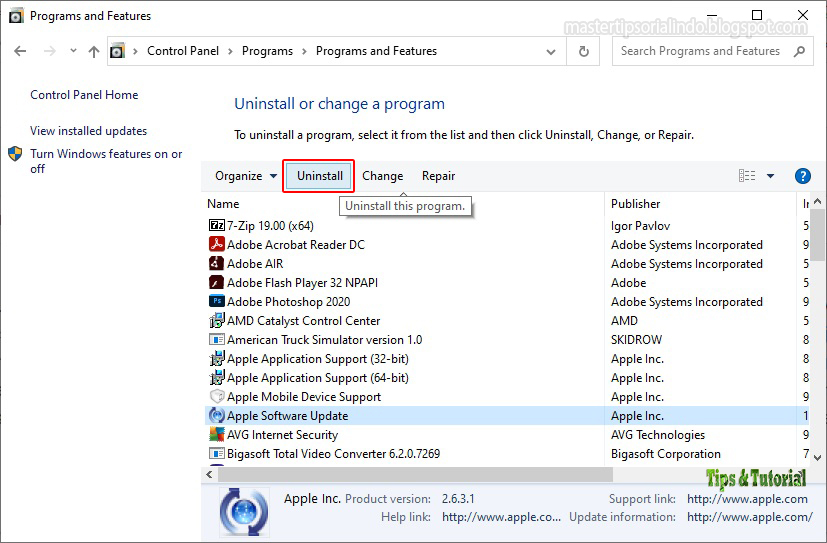Click the Apple Software Update list icon

coord(217,415)
